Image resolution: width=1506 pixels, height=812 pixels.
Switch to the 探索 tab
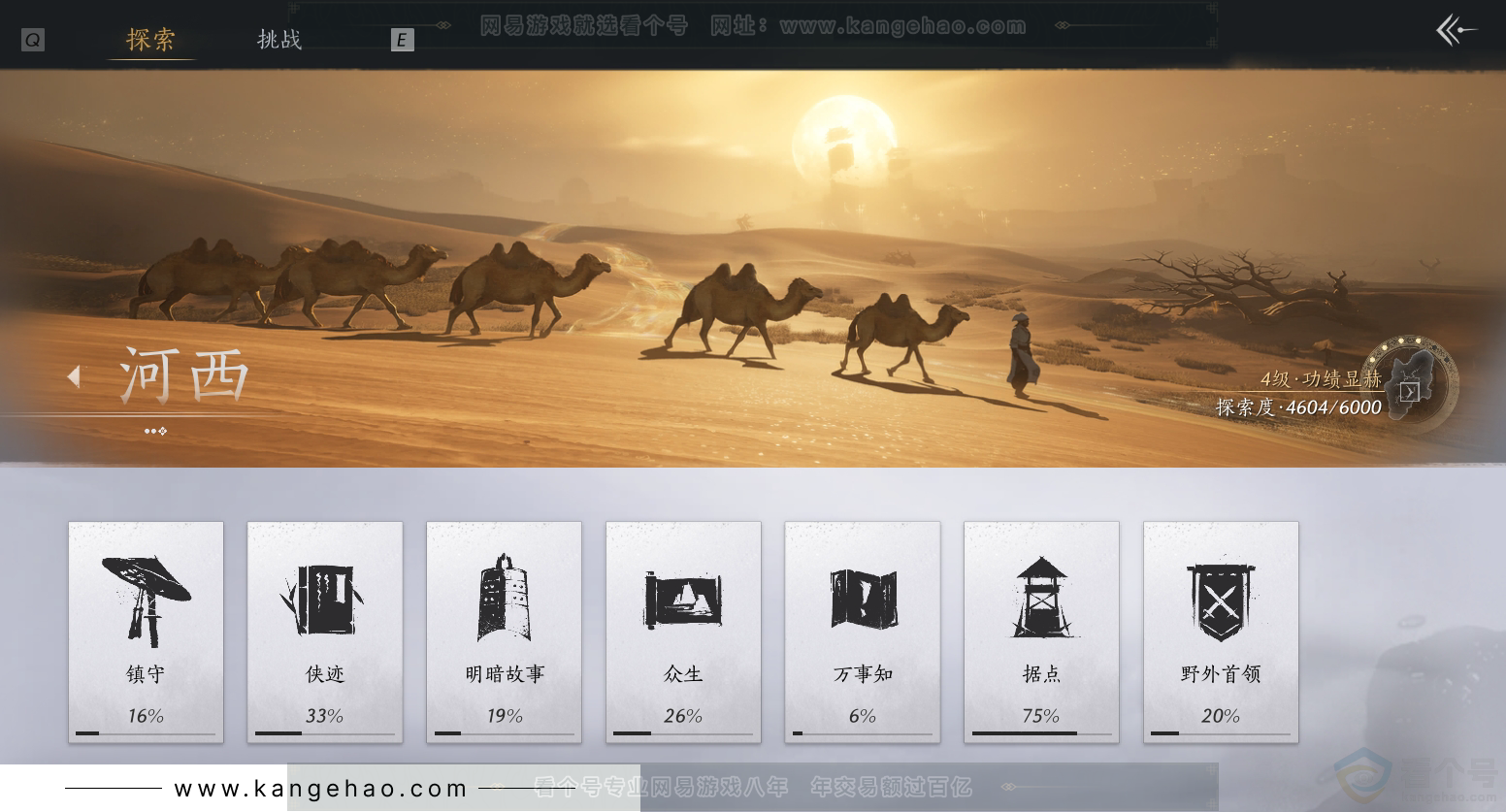click(151, 40)
